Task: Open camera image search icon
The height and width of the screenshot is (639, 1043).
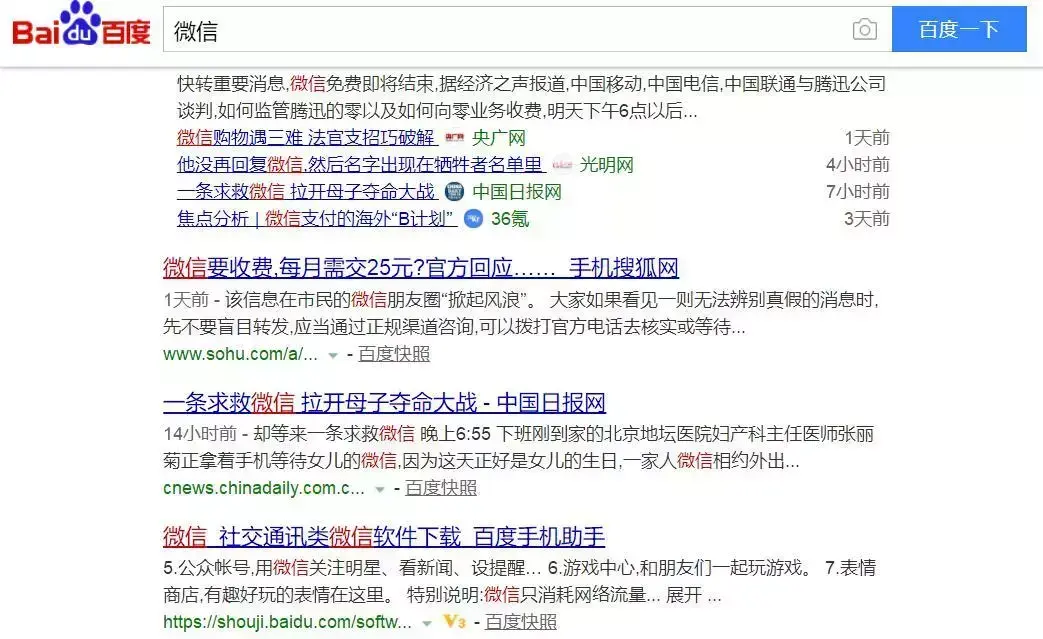Action: (864, 29)
